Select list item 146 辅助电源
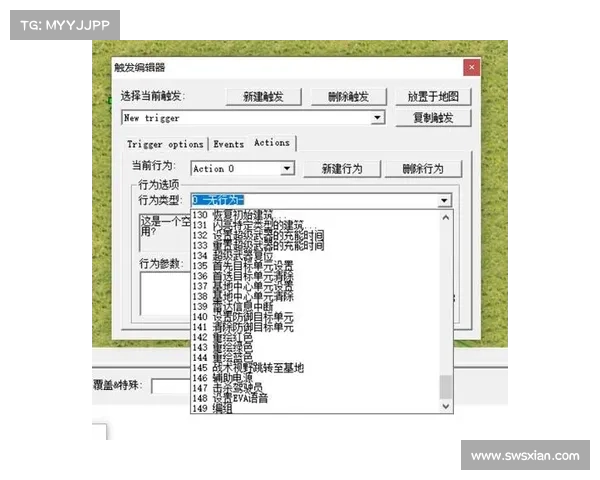 click(316, 378)
